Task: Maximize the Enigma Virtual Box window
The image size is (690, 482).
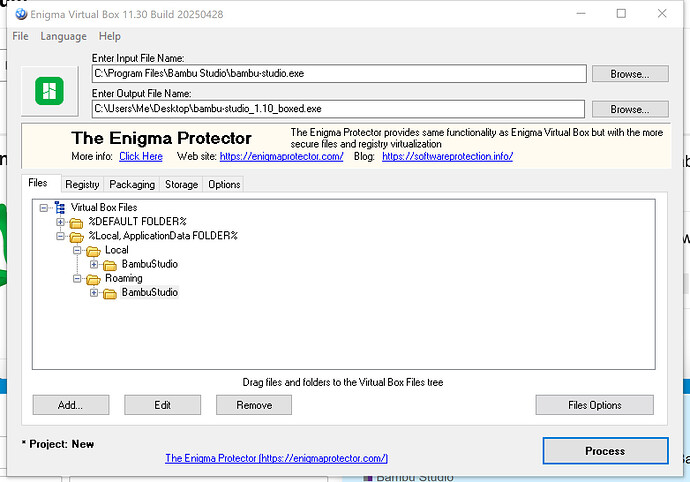Action: [621, 14]
